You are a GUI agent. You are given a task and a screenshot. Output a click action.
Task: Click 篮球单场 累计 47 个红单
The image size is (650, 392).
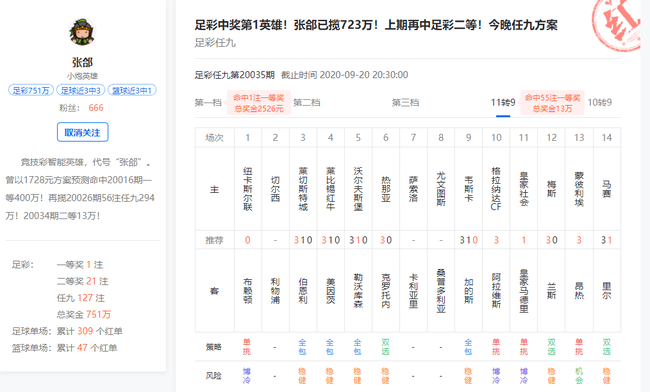[x=64, y=348]
